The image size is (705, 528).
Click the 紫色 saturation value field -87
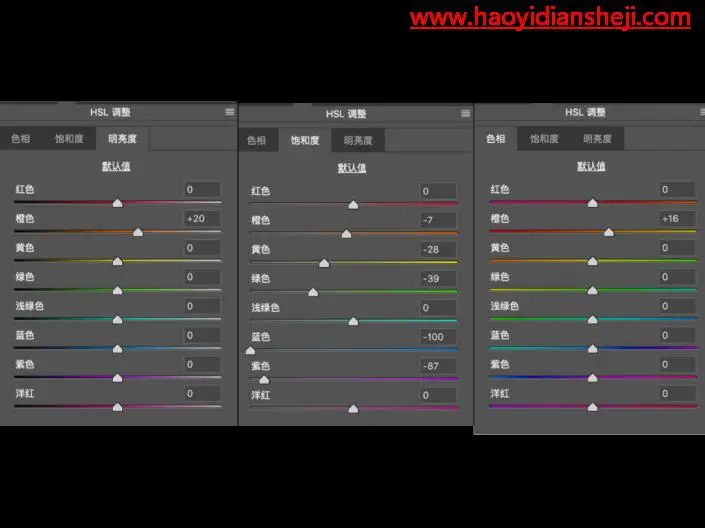click(438, 366)
